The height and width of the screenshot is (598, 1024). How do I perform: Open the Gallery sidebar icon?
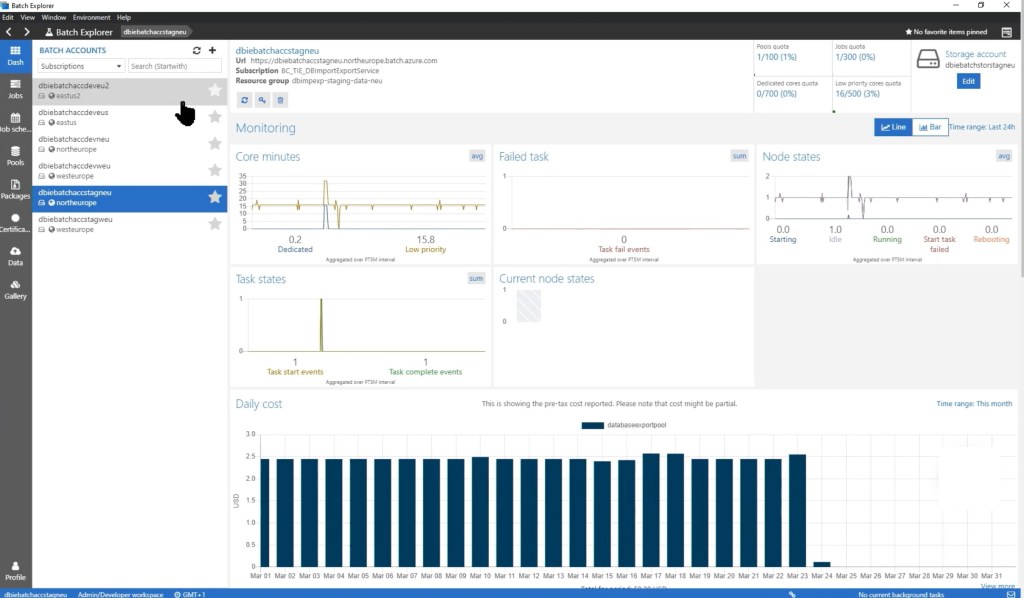pos(15,288)
